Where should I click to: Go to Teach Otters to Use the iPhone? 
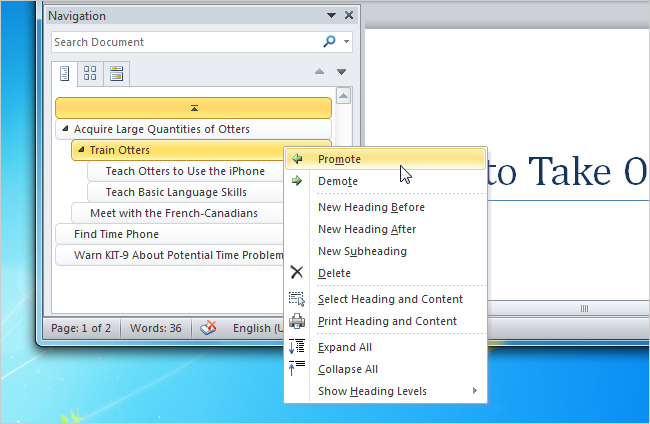click(x=185, y=171)
